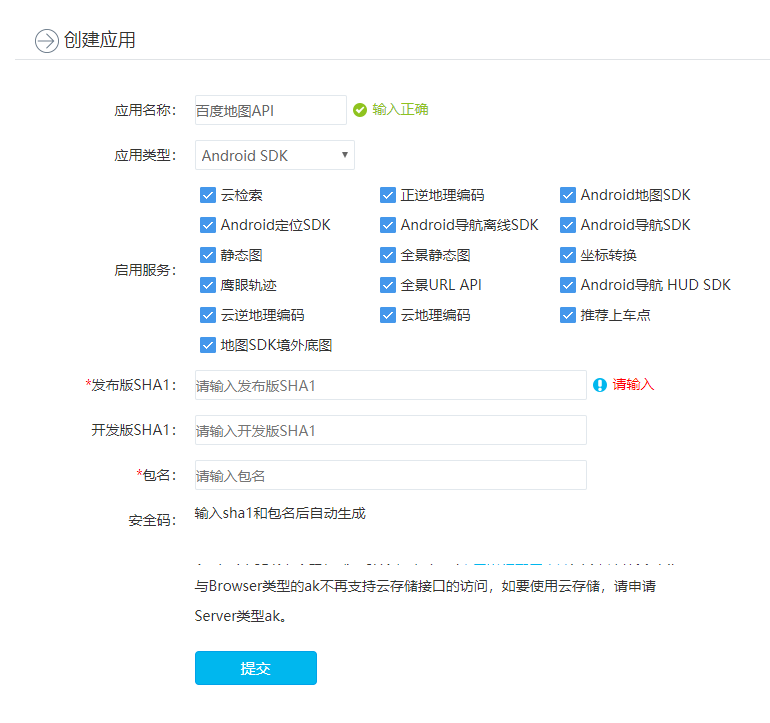
Task: Toggle the Android定位SDK checkbox
Action: [208, 225]
